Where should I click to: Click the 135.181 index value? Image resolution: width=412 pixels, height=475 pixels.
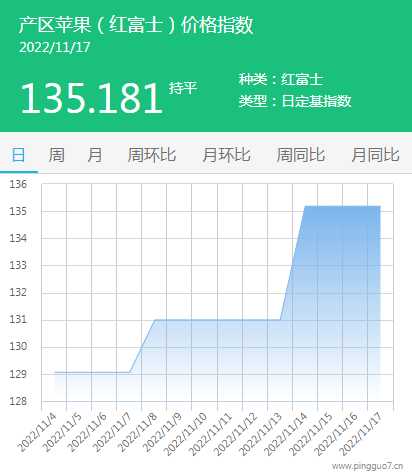[92, 98]
